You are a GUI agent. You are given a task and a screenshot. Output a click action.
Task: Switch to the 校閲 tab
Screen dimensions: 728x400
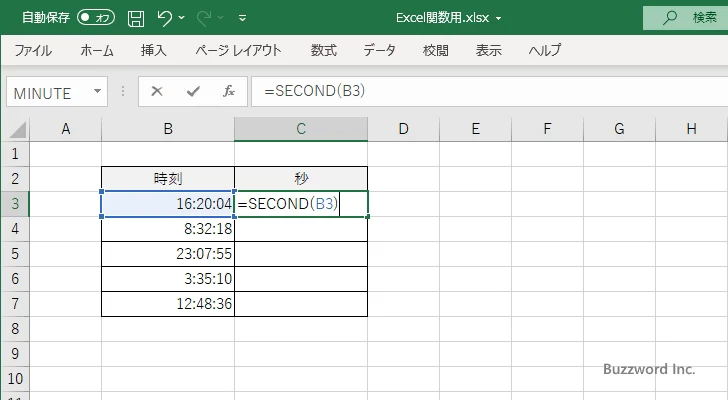click(436, 50)
